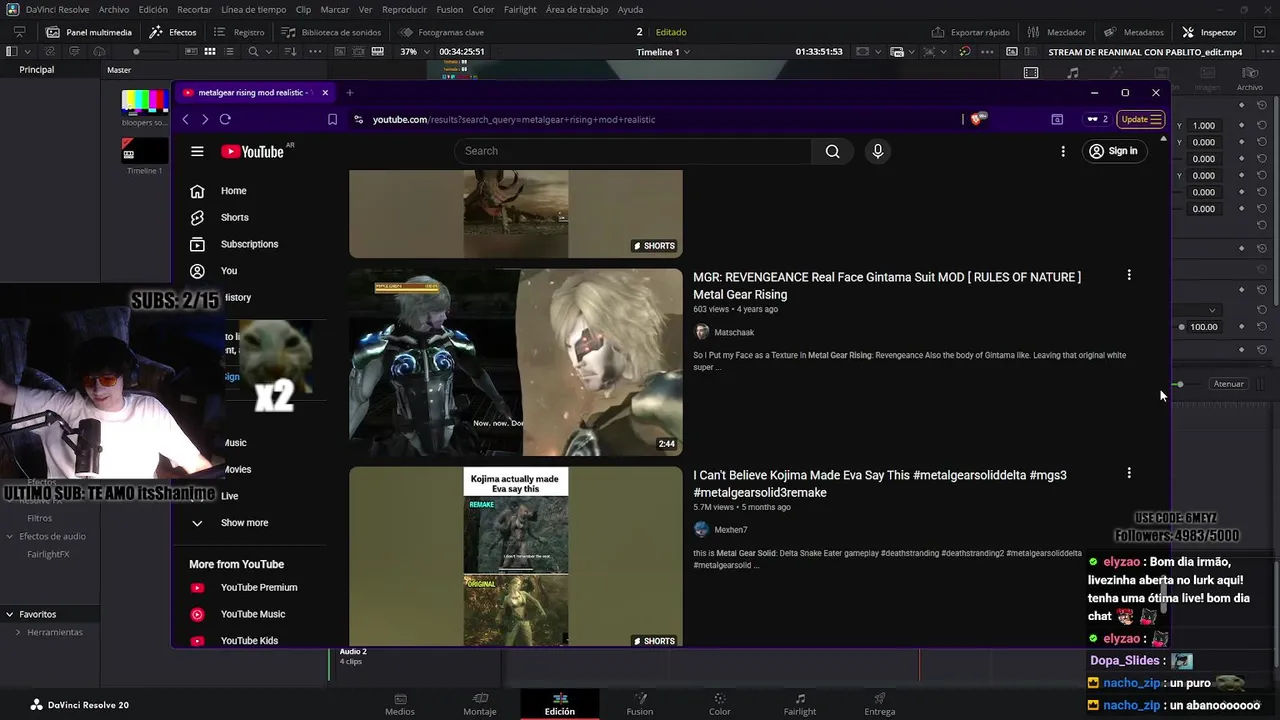The width and height of the screenshot is (1280, 720).
Task: Click the browser Update menu button
Action: click(1141, 119)
